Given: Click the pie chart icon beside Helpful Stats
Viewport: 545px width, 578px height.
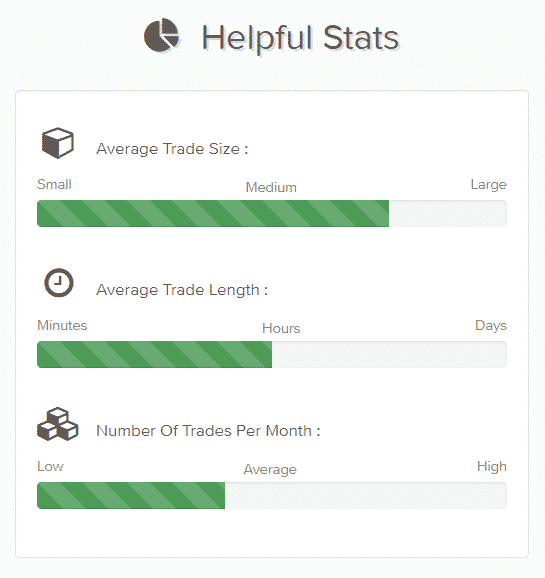Looking at the screenshot, I should click(161, 35).
